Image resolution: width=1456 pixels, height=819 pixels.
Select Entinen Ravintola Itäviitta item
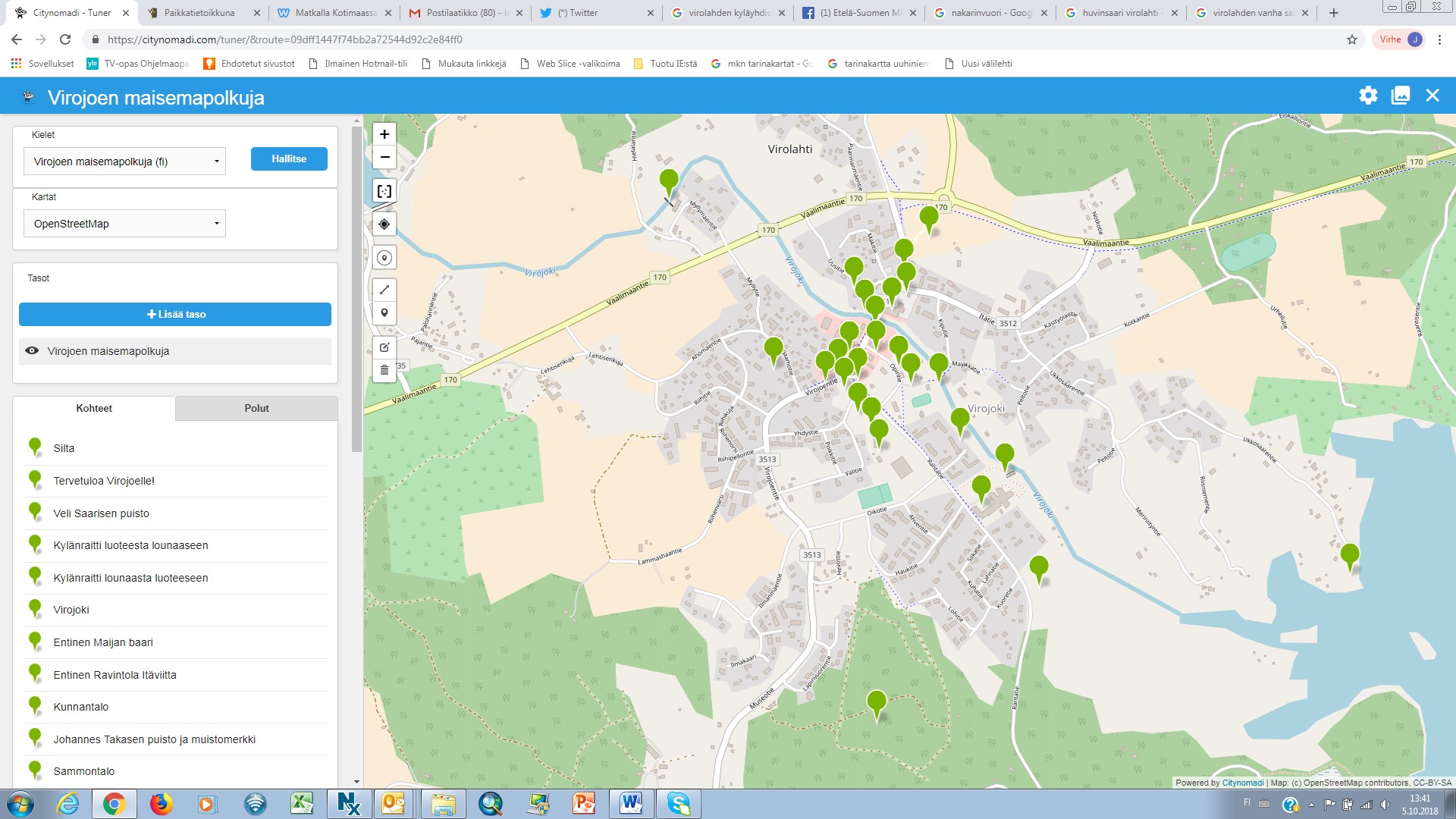pos(175,675)
